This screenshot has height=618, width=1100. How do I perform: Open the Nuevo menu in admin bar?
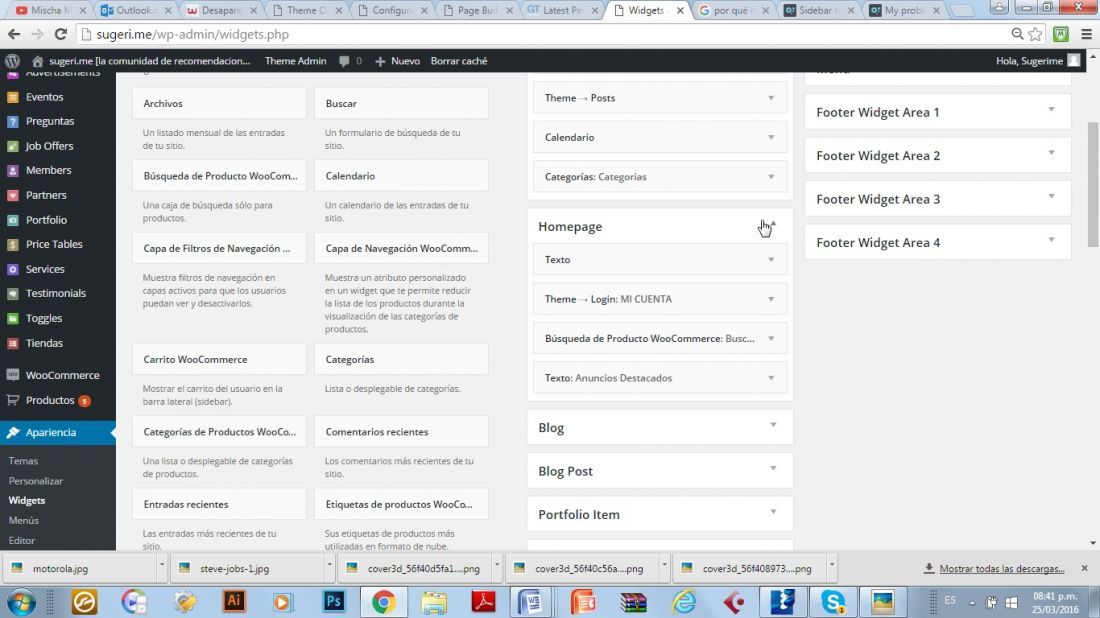(397, 61)
